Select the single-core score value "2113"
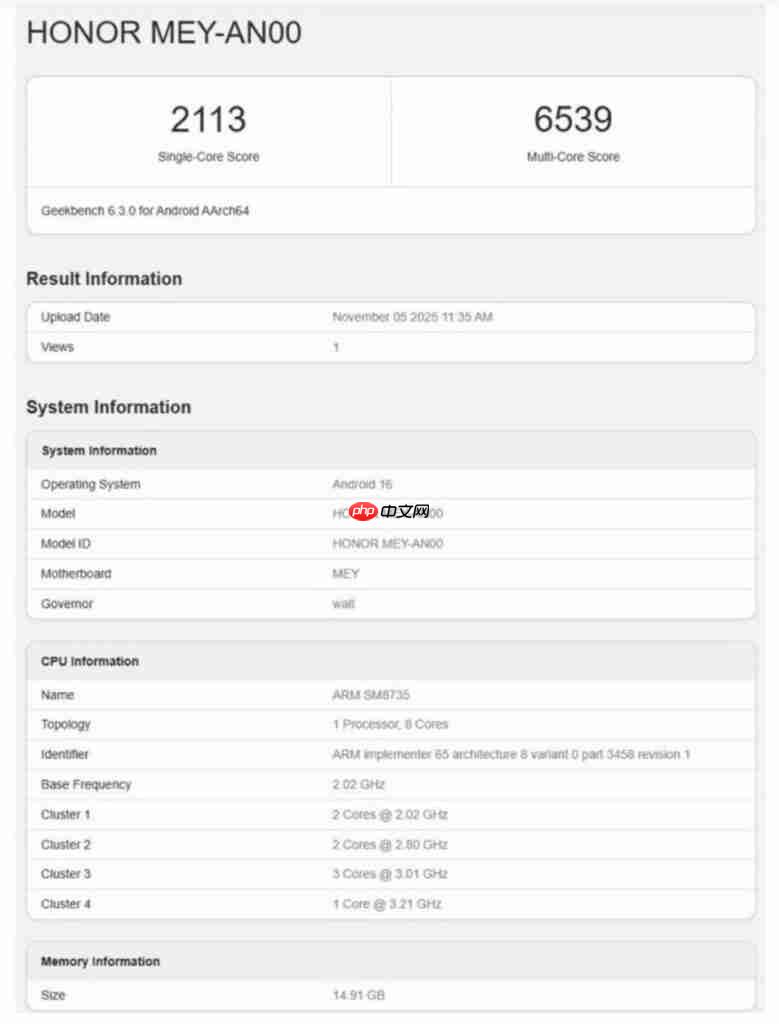Viewport: 779px width, 1024px height. pyautogui.click(x=208, y=120)
